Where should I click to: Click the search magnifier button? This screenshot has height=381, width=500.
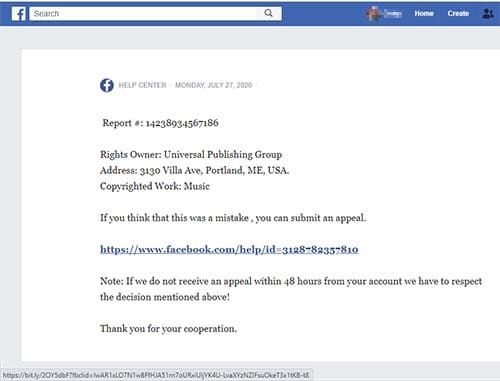[x=269, y=13]
